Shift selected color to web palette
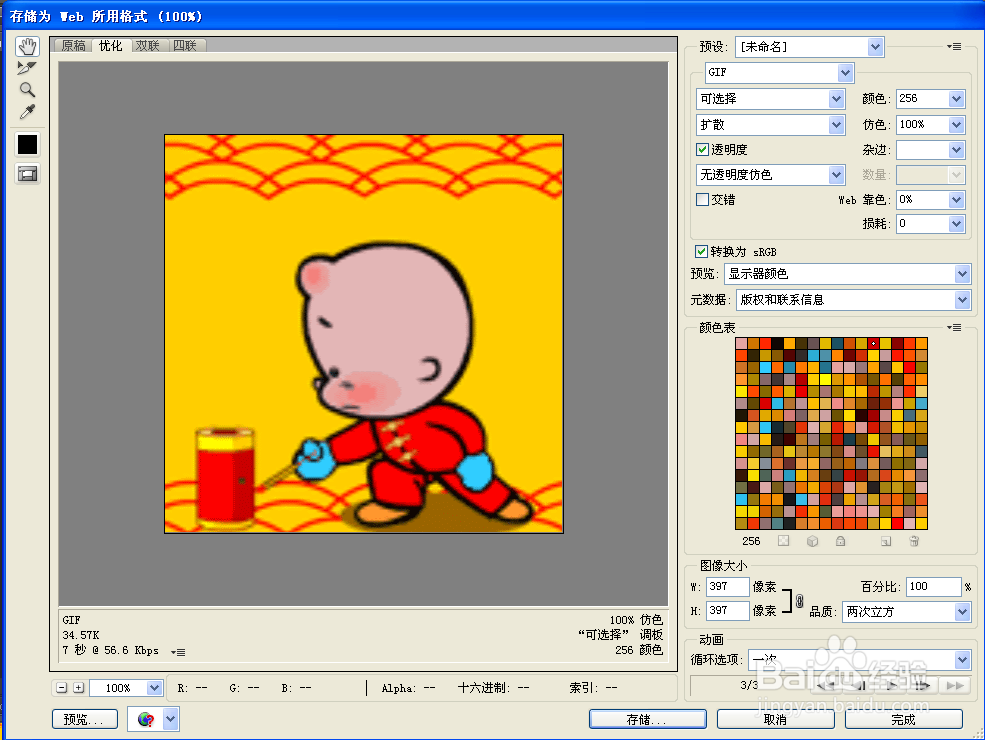The height and width of the screenshot is (740, 985). pos(812,541)
